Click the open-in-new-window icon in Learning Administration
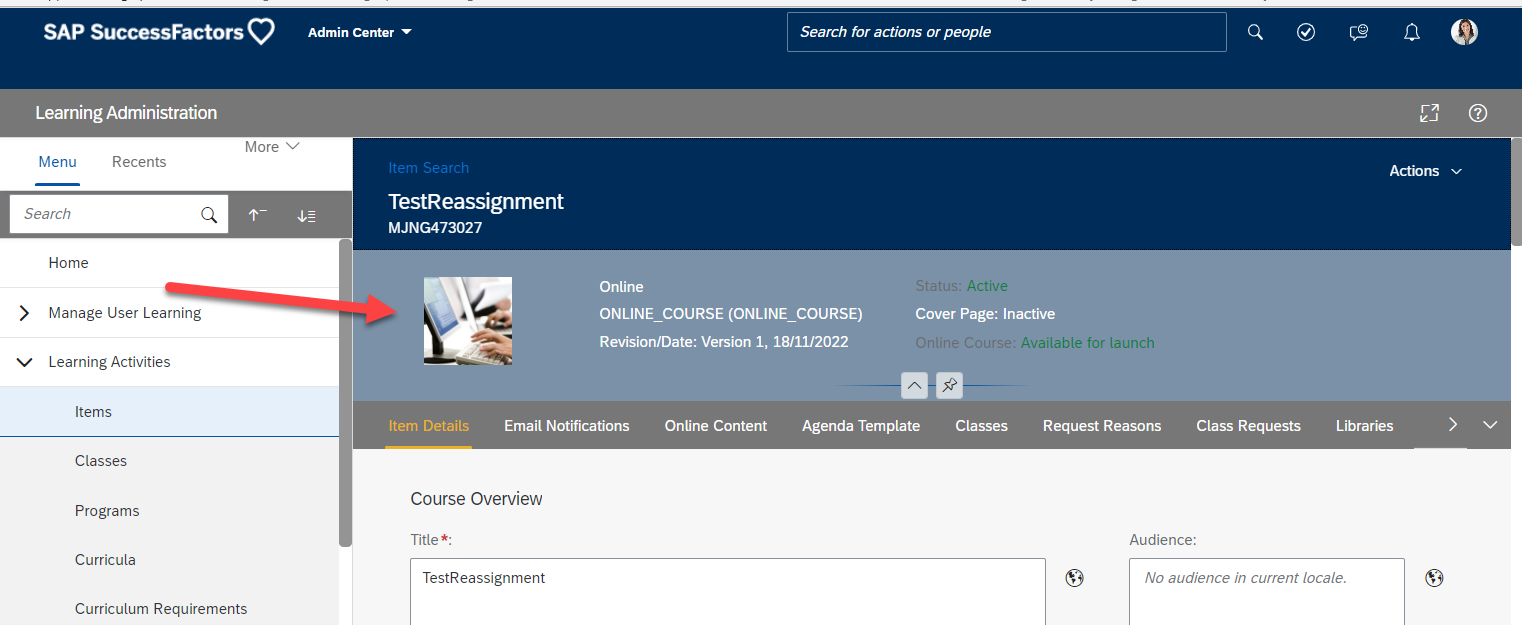 point(1429,113)
